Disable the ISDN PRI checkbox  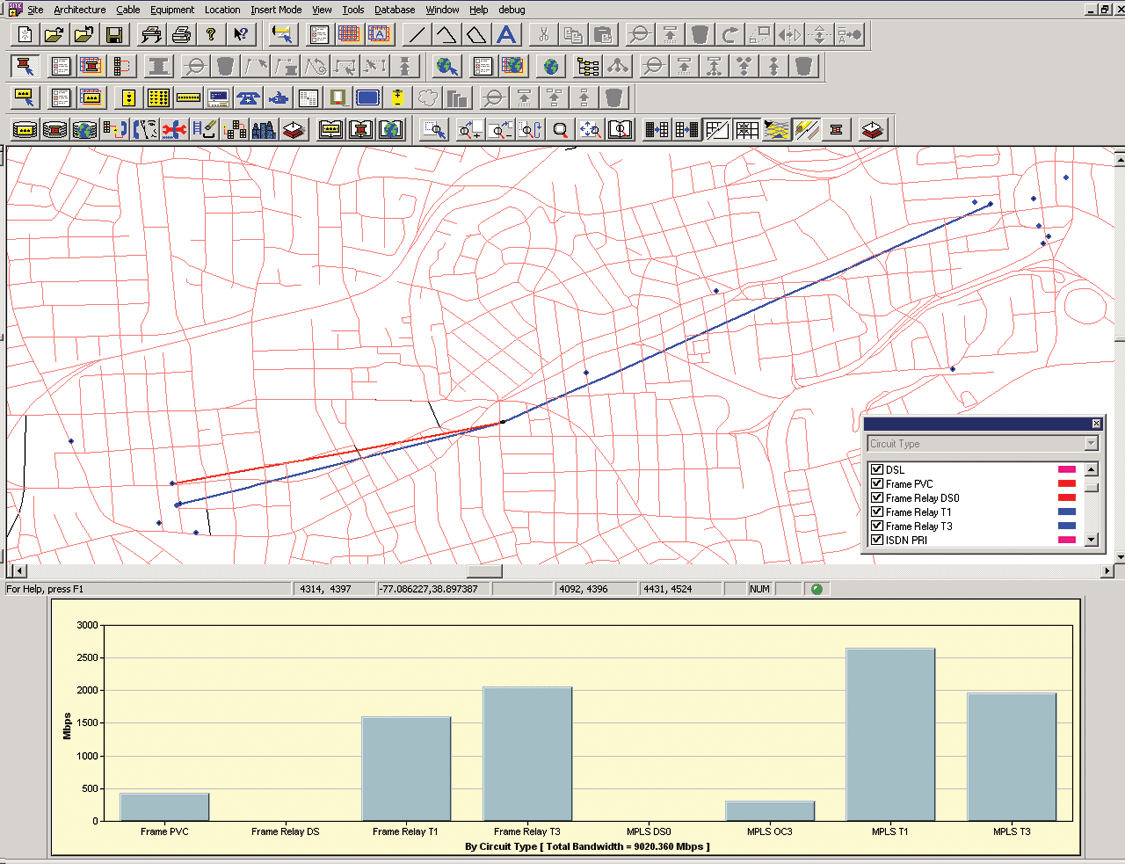click(877, 540)
